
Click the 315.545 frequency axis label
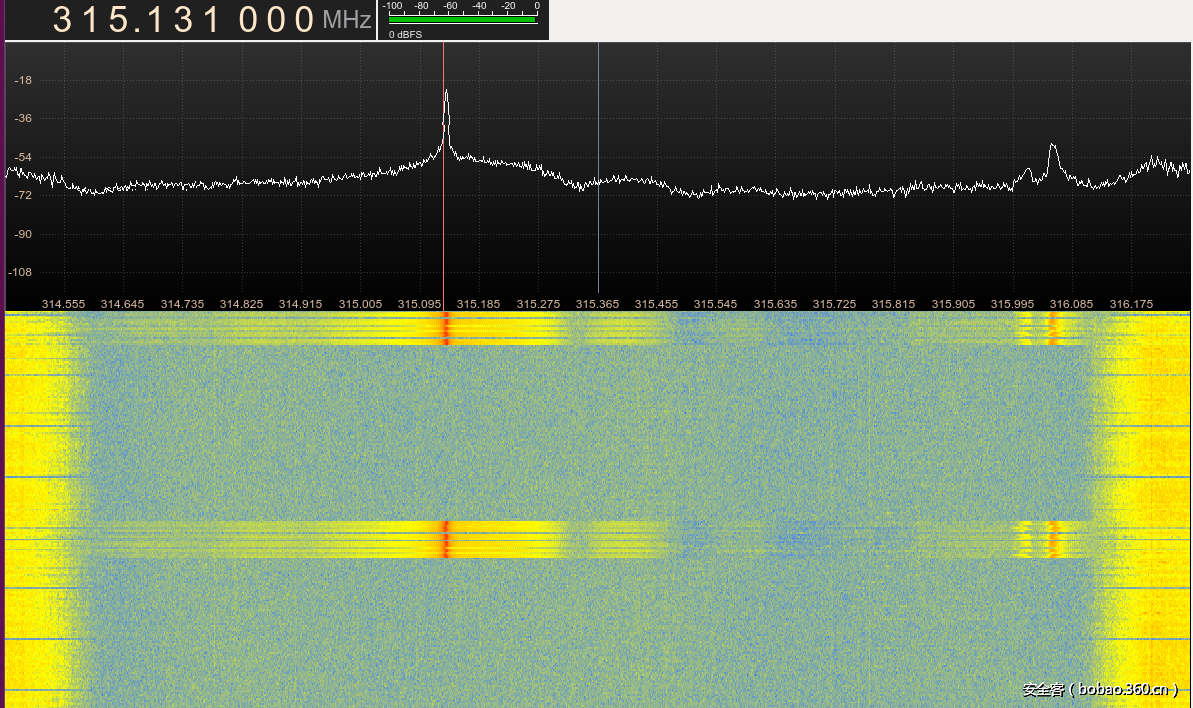pos(715,303)
